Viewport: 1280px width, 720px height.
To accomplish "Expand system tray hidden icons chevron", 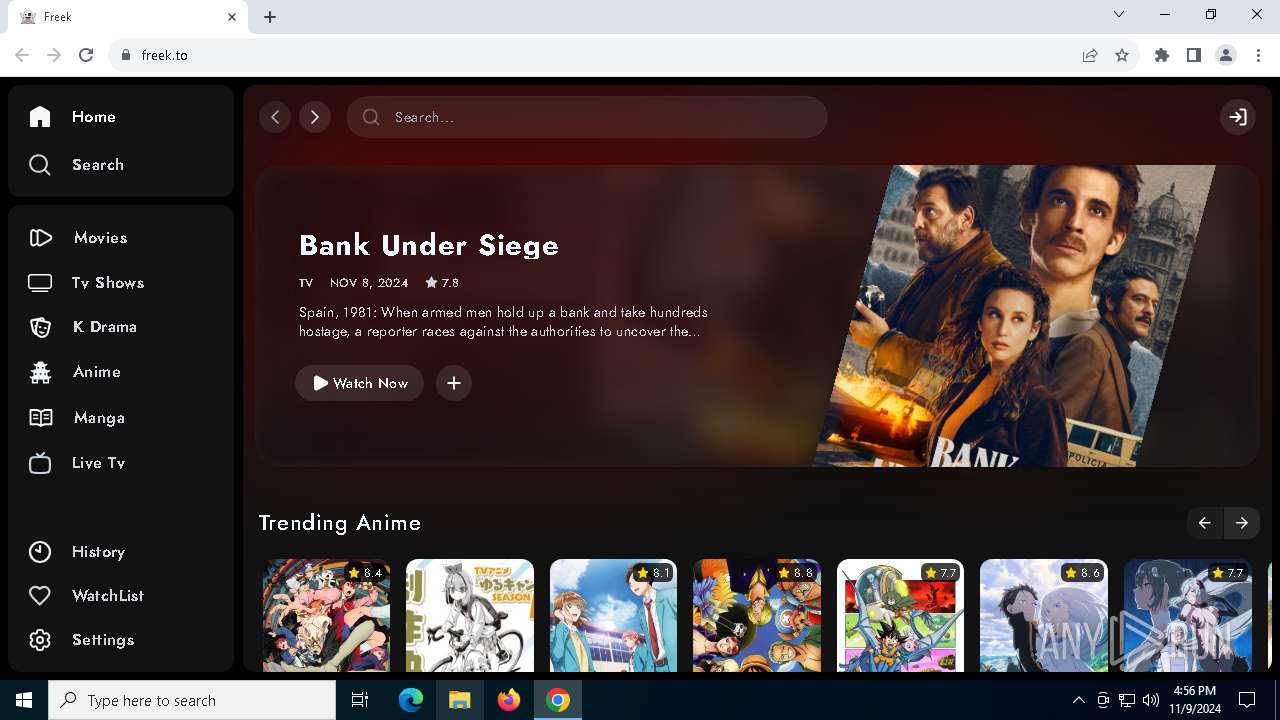I will click(1078, 700).
